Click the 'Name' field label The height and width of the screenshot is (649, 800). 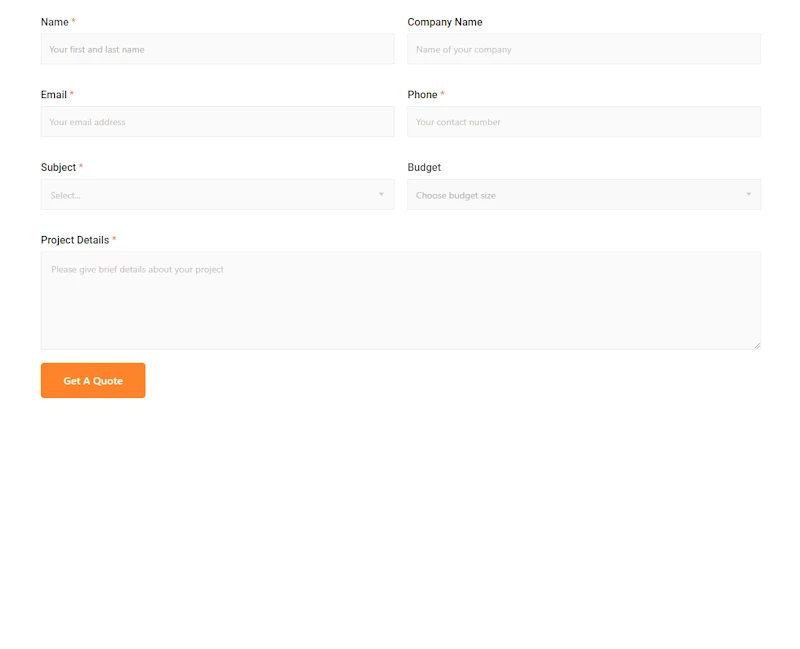[55, 22]
